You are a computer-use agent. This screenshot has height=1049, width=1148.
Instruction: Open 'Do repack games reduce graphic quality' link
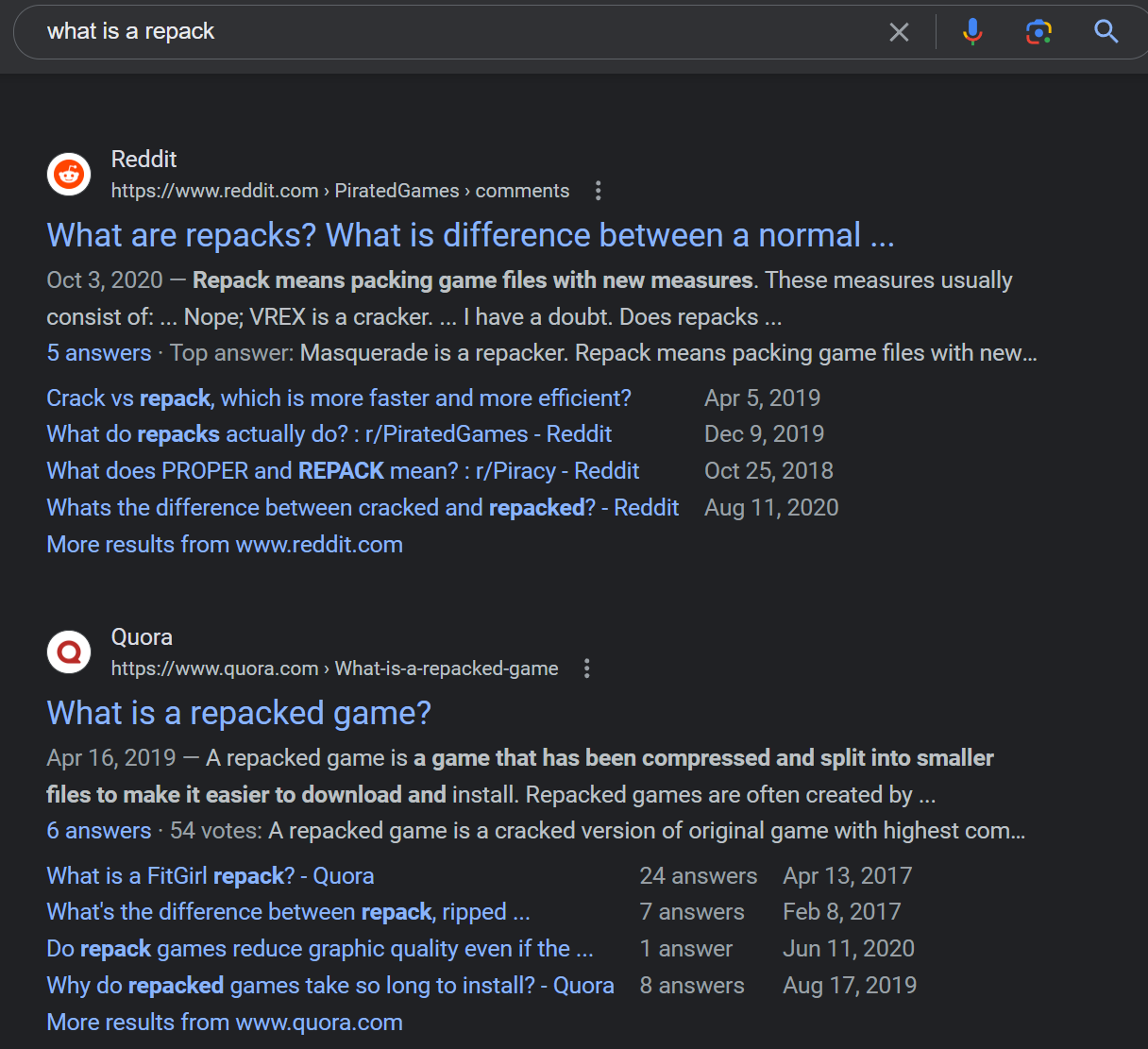[319, 949]
